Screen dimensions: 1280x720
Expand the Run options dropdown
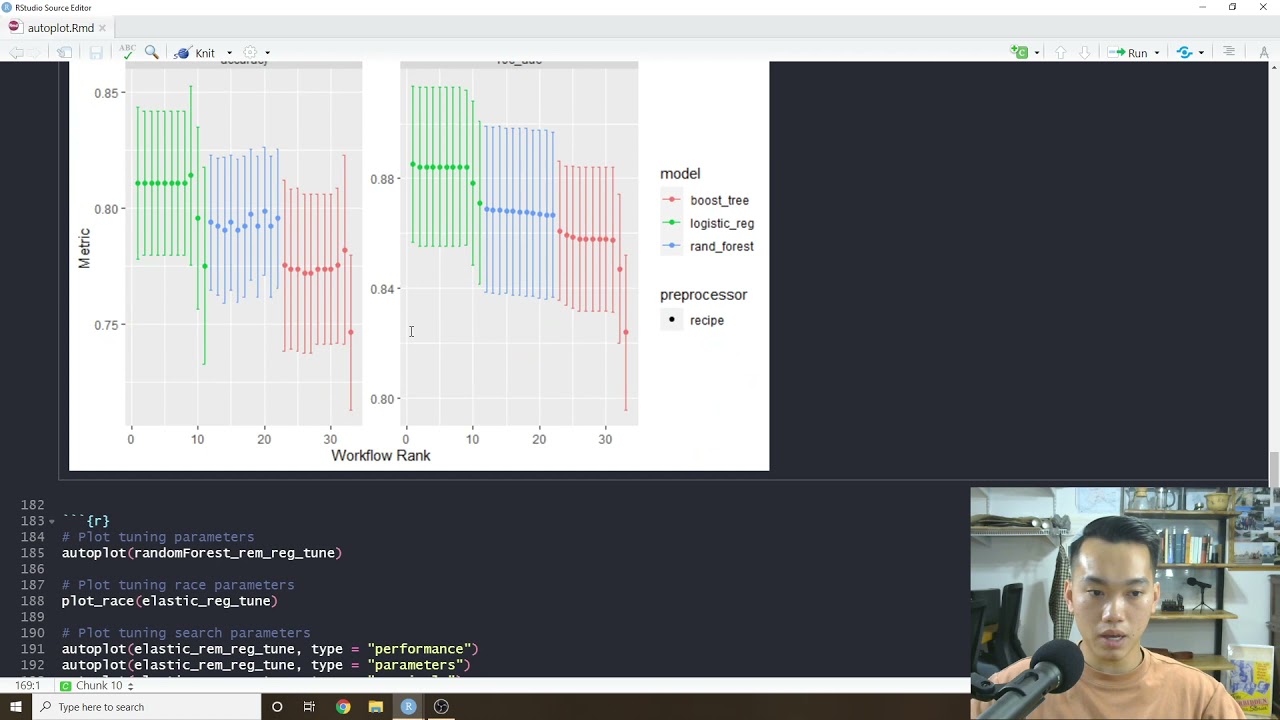[x=1157, y=52]
